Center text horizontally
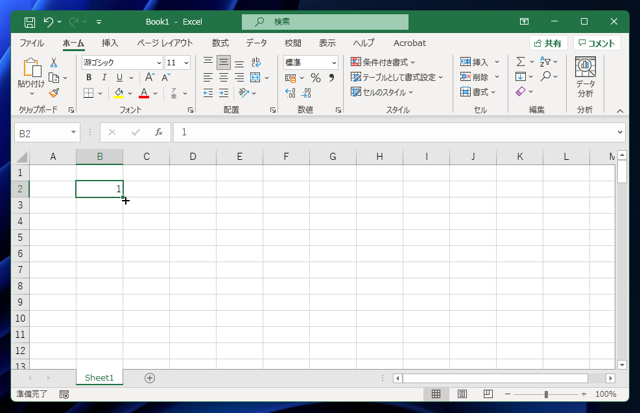640x413 pixels. (223, 78)
